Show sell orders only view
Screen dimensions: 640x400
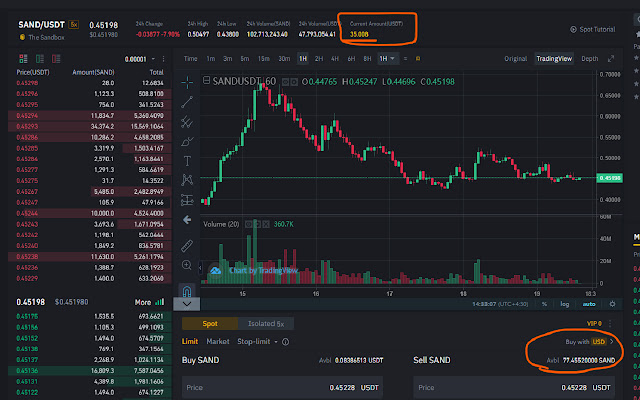[56, 59]
